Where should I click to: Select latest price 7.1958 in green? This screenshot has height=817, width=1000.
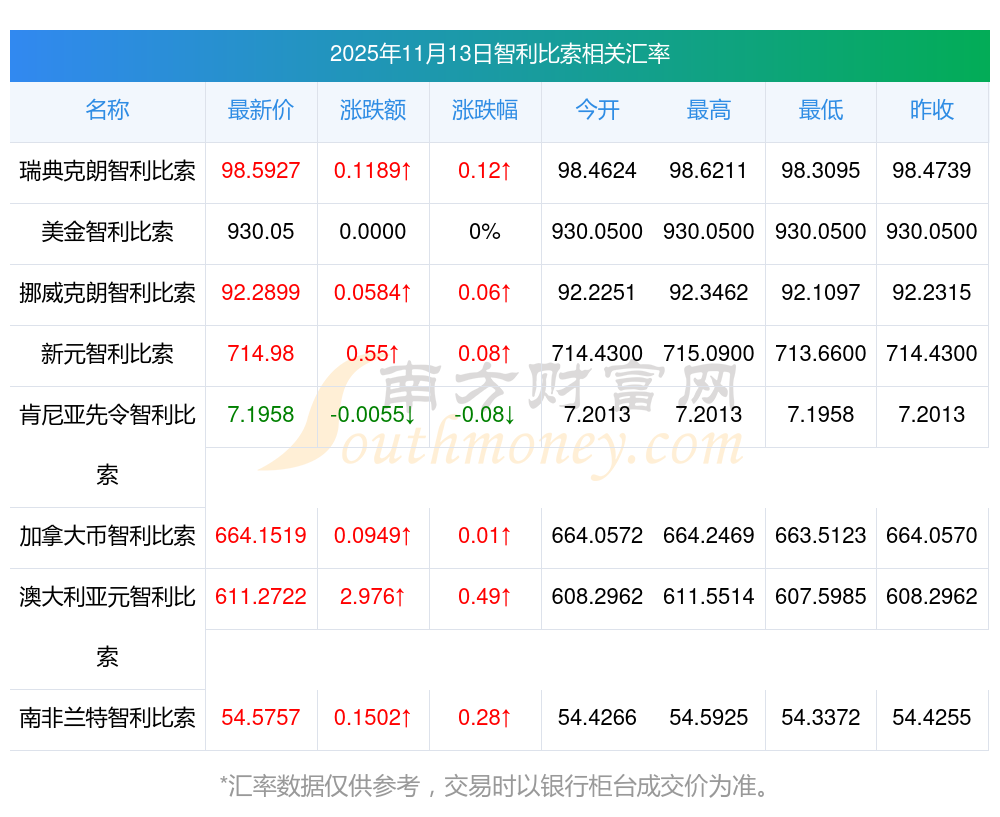pyautogui.click(x=261, y=415)
